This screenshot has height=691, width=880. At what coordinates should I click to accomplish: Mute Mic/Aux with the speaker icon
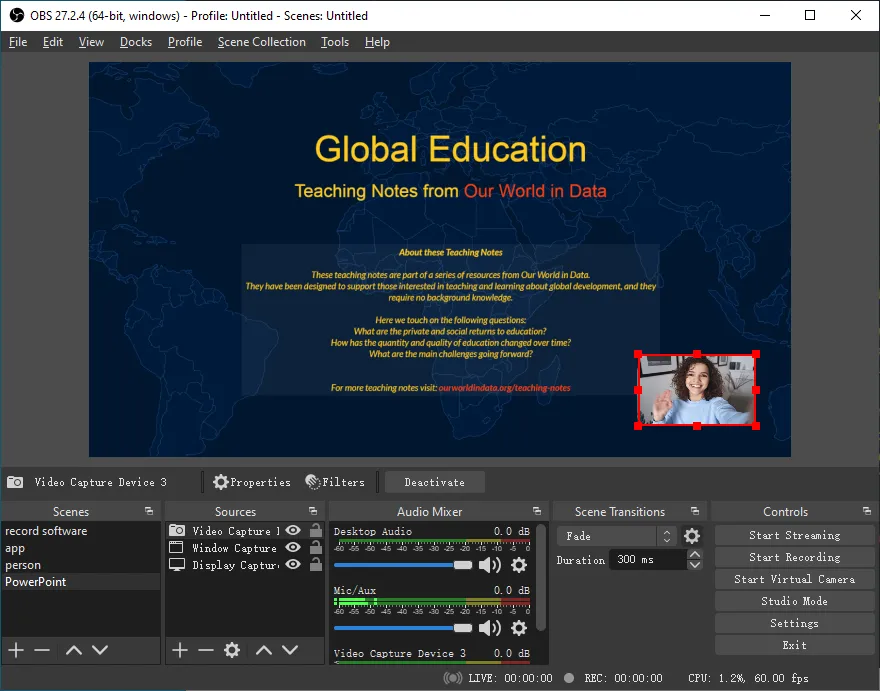pos(489,628)
